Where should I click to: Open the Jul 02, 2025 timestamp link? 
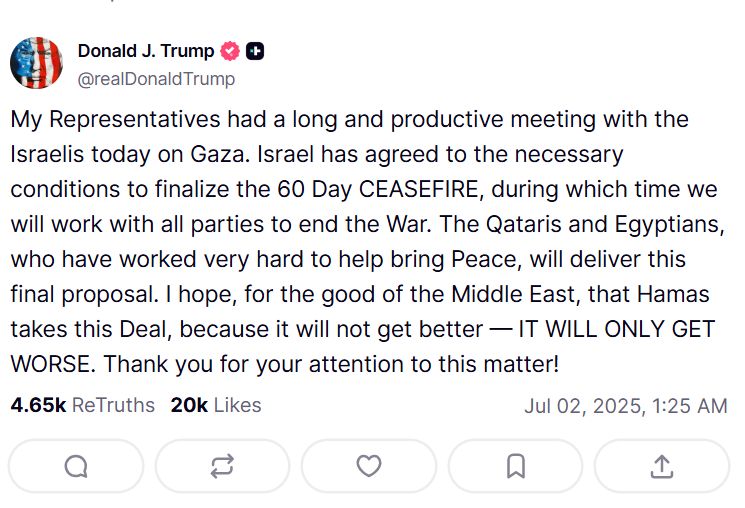625,406
